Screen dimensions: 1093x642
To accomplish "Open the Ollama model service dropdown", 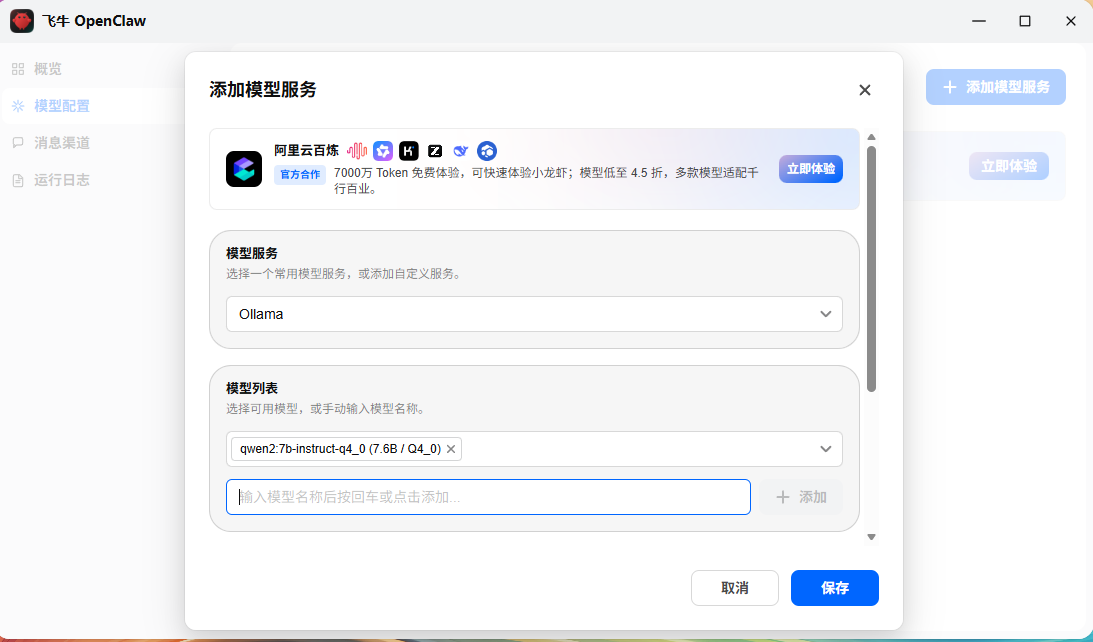I will point(533,314).
